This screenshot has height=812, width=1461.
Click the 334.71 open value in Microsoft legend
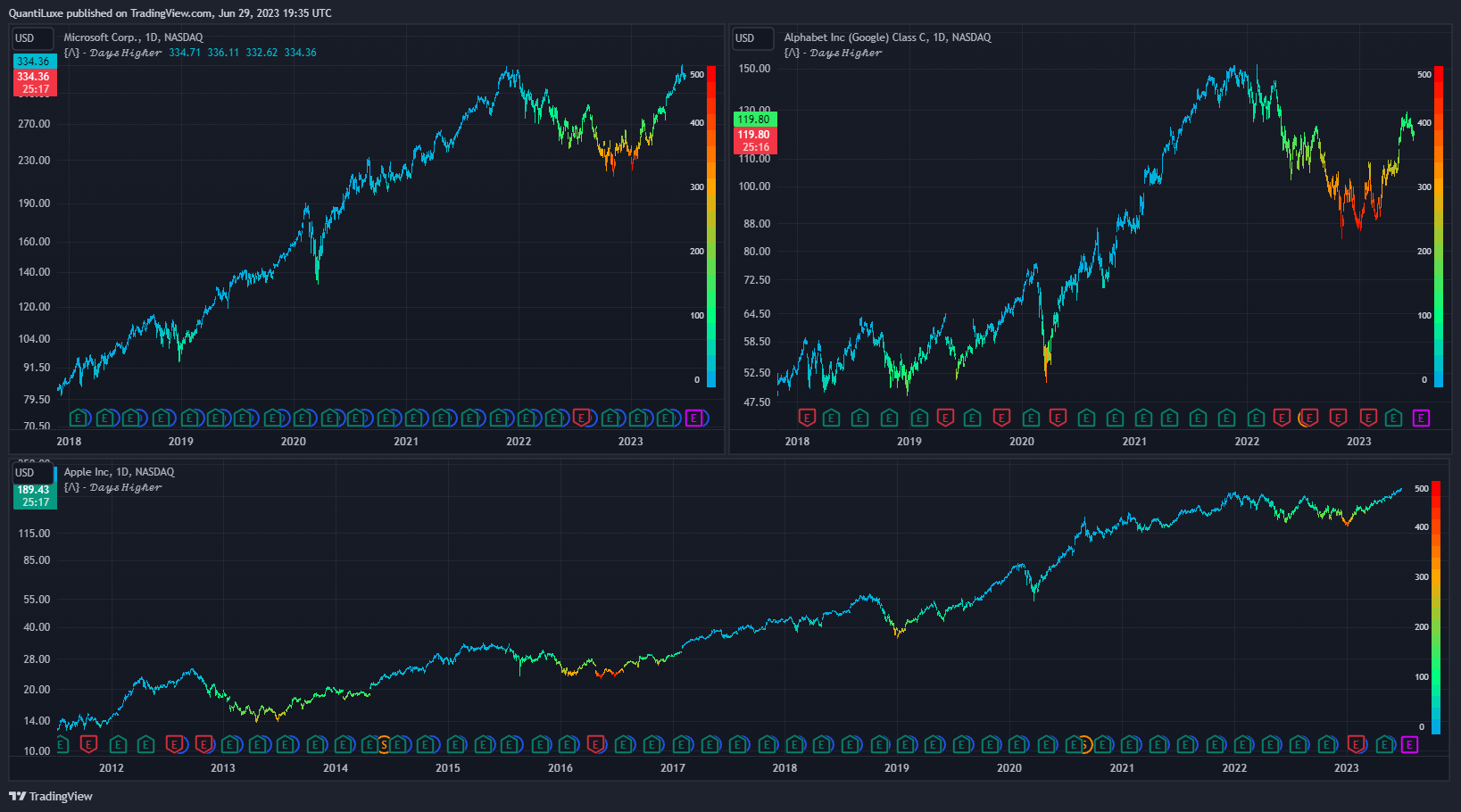pos(185,53)
